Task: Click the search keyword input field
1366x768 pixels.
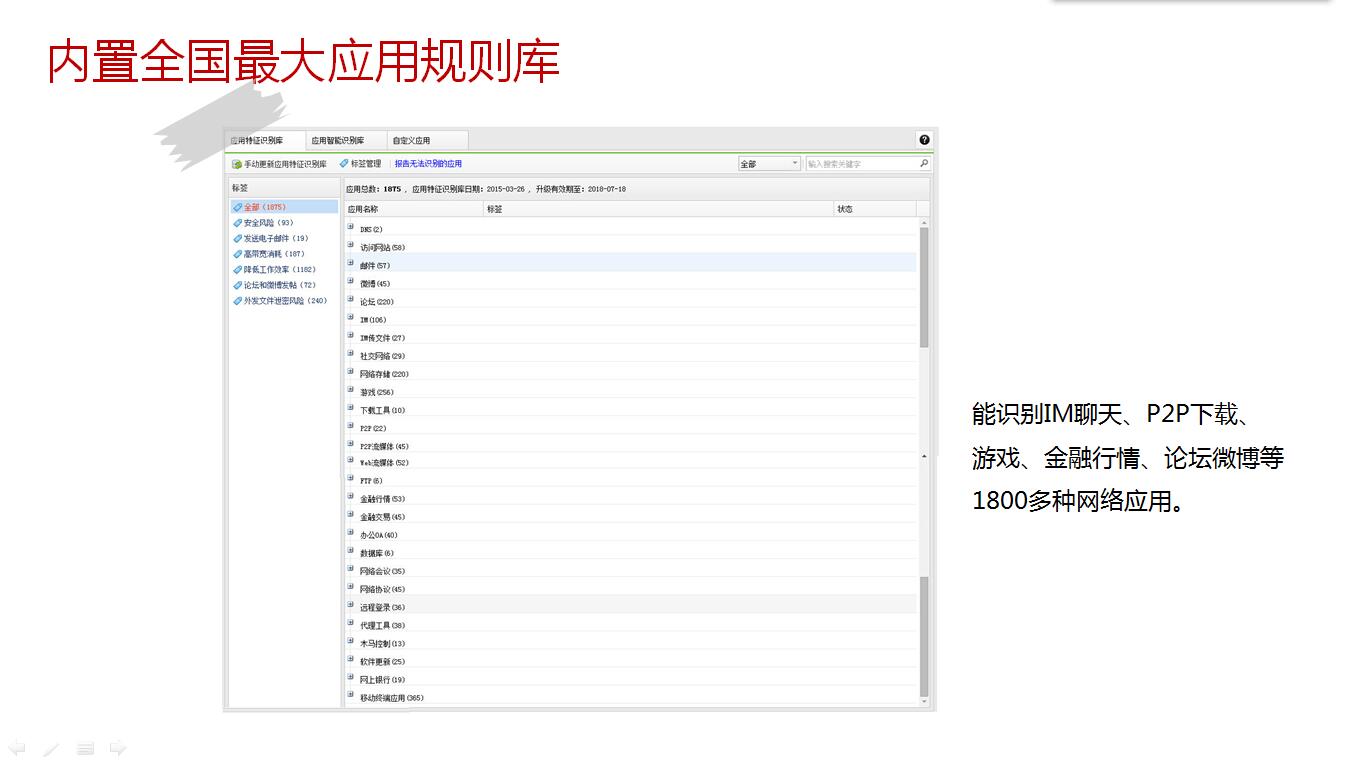Action: tap(860, 164)
